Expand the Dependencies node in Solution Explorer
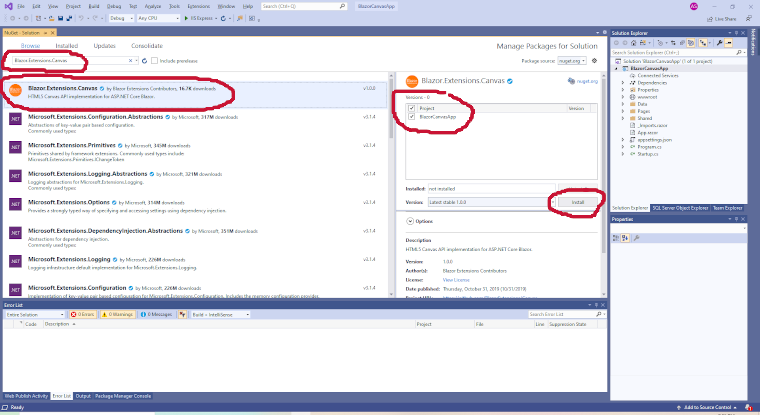Screen dimensions: 760x415 [623, 83]
